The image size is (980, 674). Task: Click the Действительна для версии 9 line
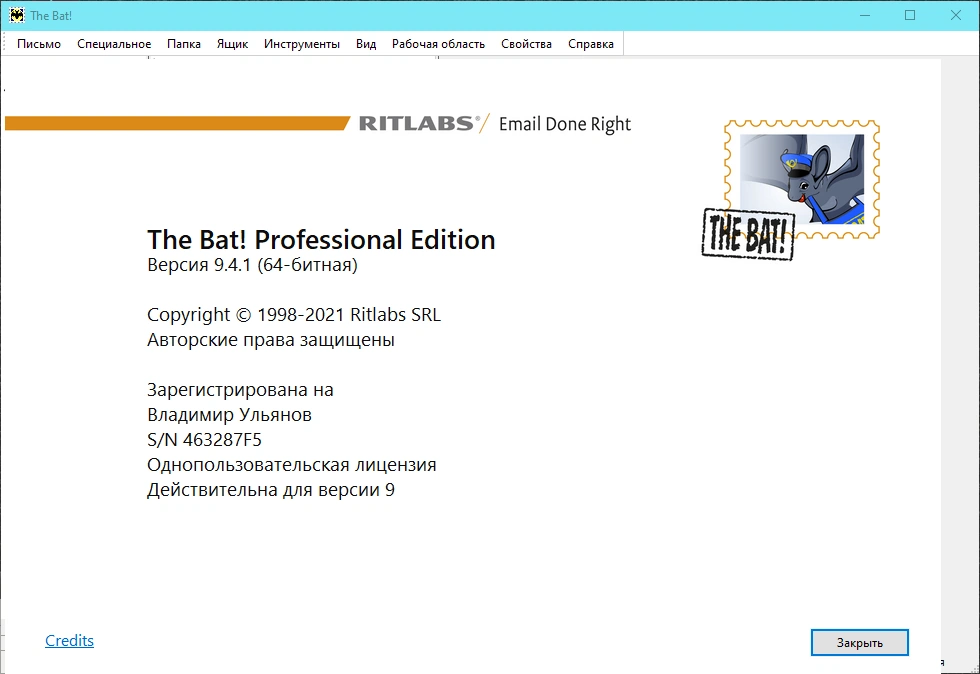point(271,490)
